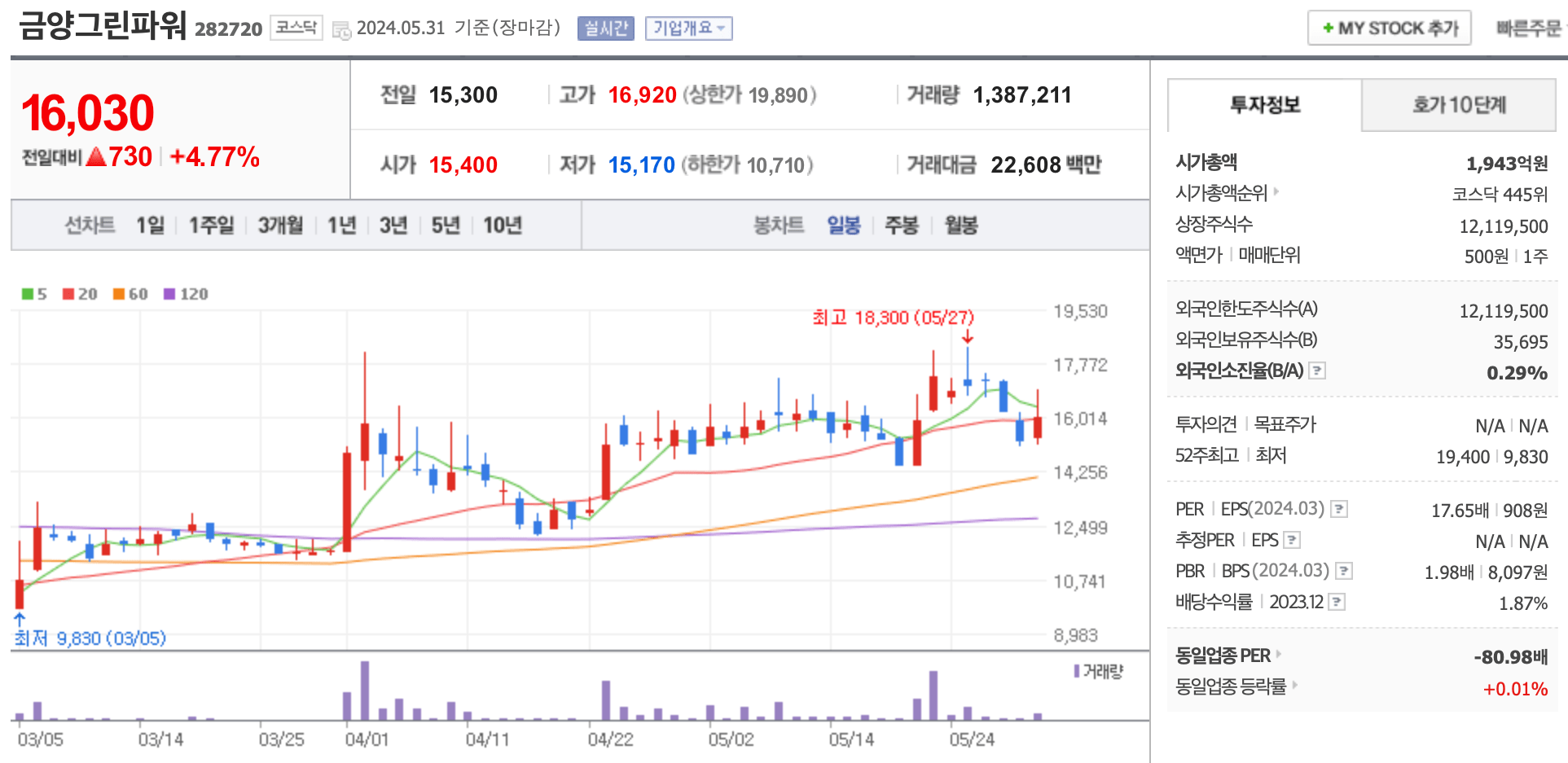This screenshot has height=763, width=1568.
Task: Click the 거래량 volume legend
Action: 1099,672
